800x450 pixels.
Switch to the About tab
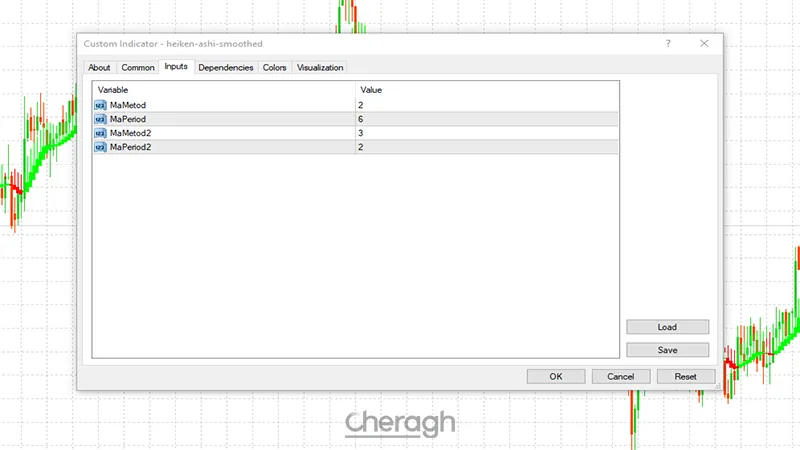click(100, 68)
